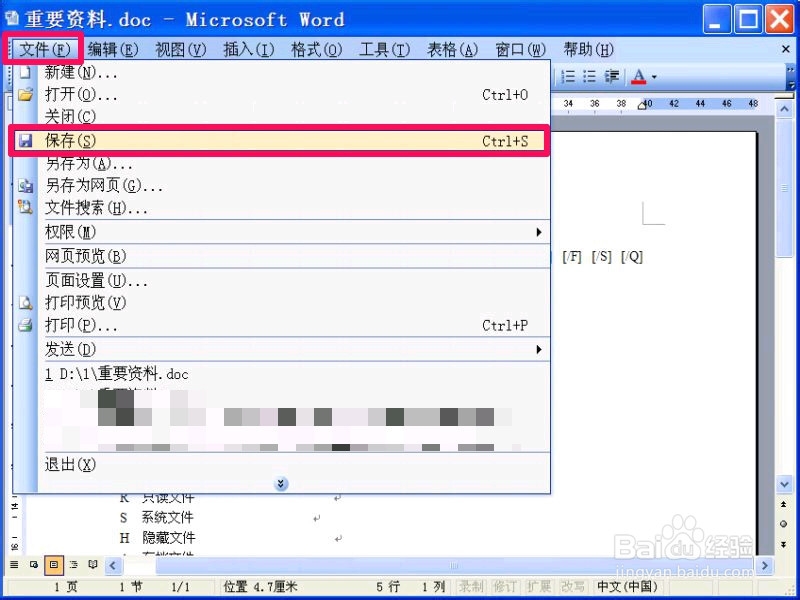This screenshot has height=600, width=800.
Task: Click the printer icon beside 打印(P)
Action: (x=25, y=325)
